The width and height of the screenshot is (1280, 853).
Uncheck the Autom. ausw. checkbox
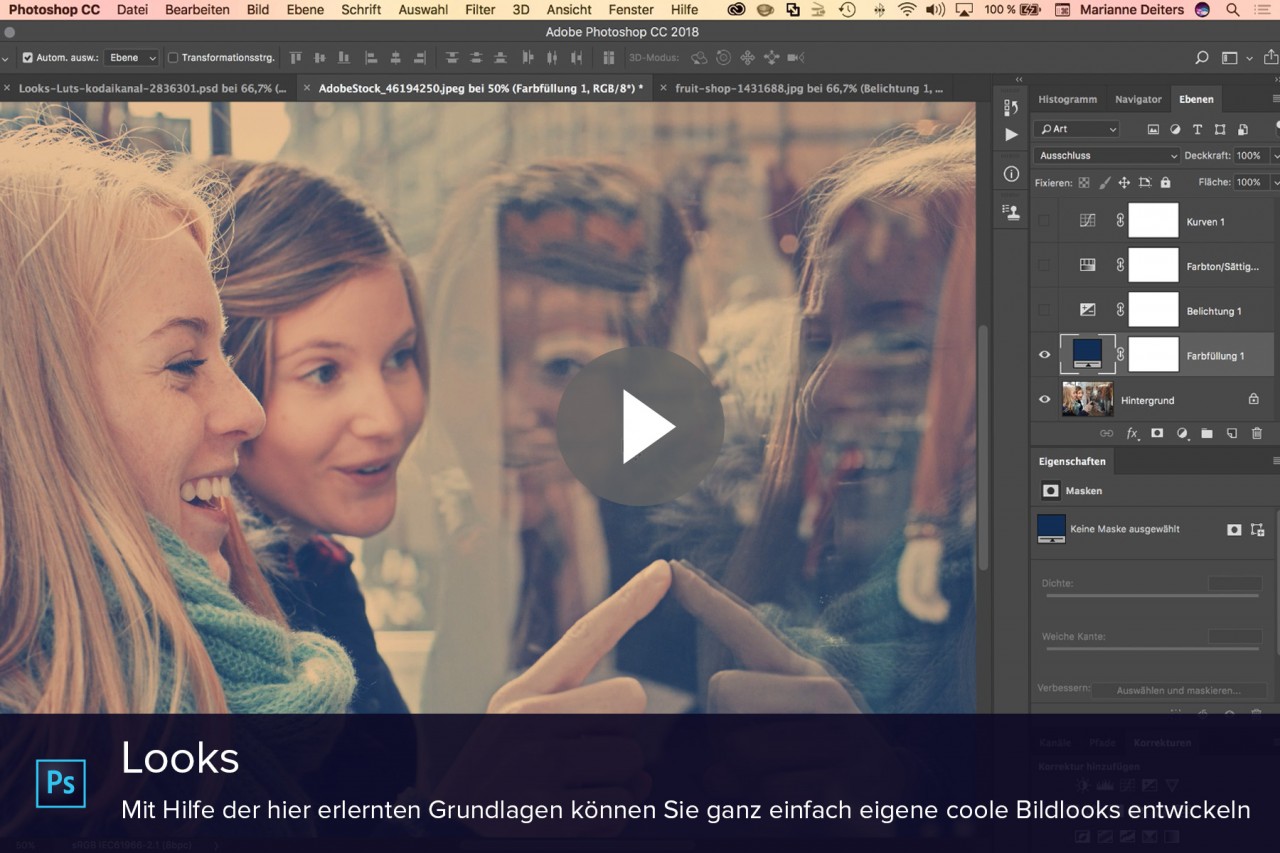[x=27, y=58]
